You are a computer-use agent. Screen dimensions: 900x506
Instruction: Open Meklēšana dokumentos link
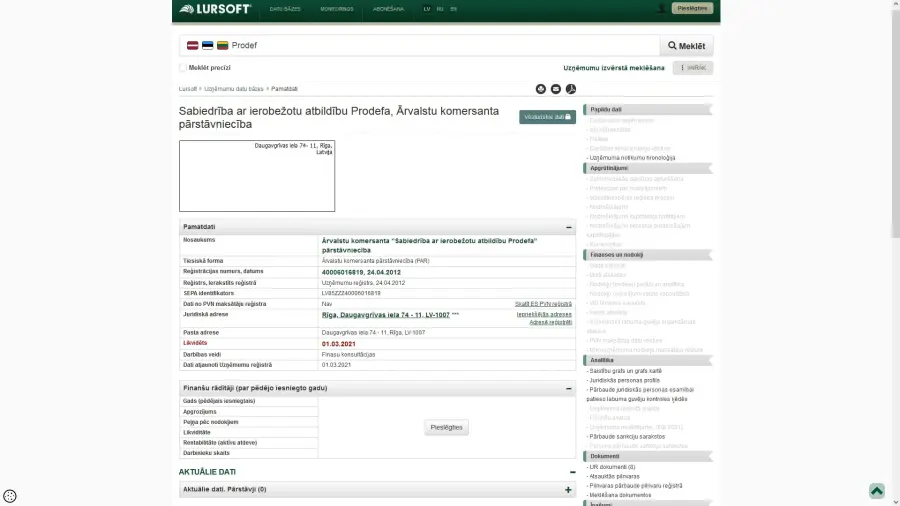620,495
